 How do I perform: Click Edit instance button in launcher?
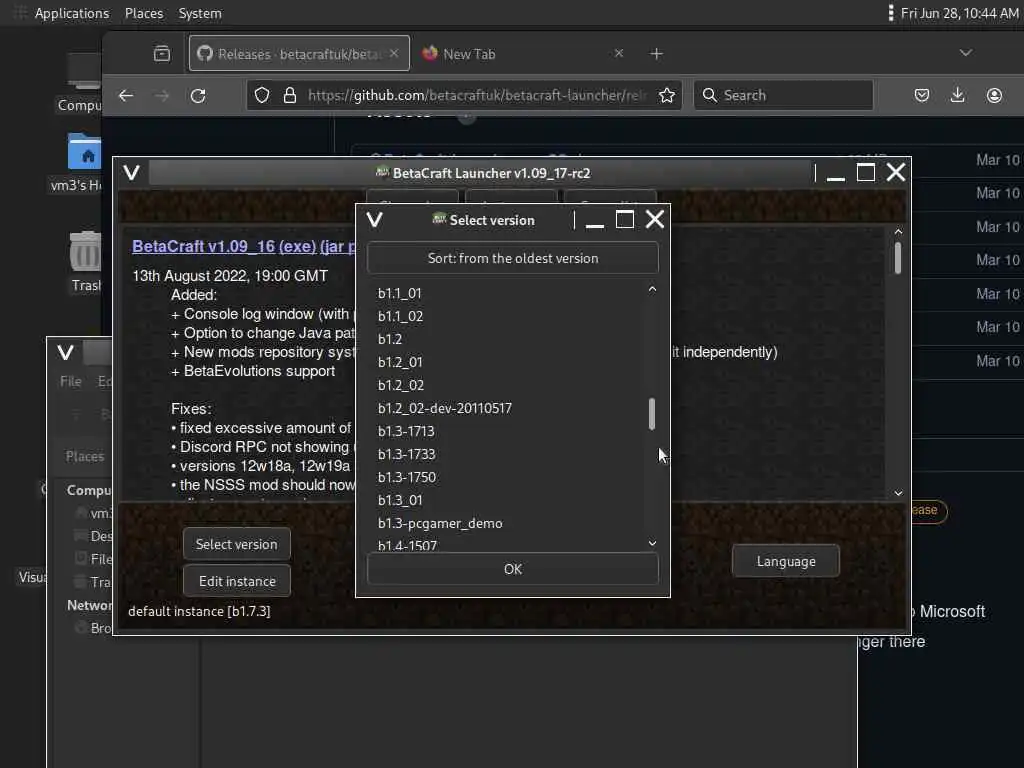[x=237, y=581]
